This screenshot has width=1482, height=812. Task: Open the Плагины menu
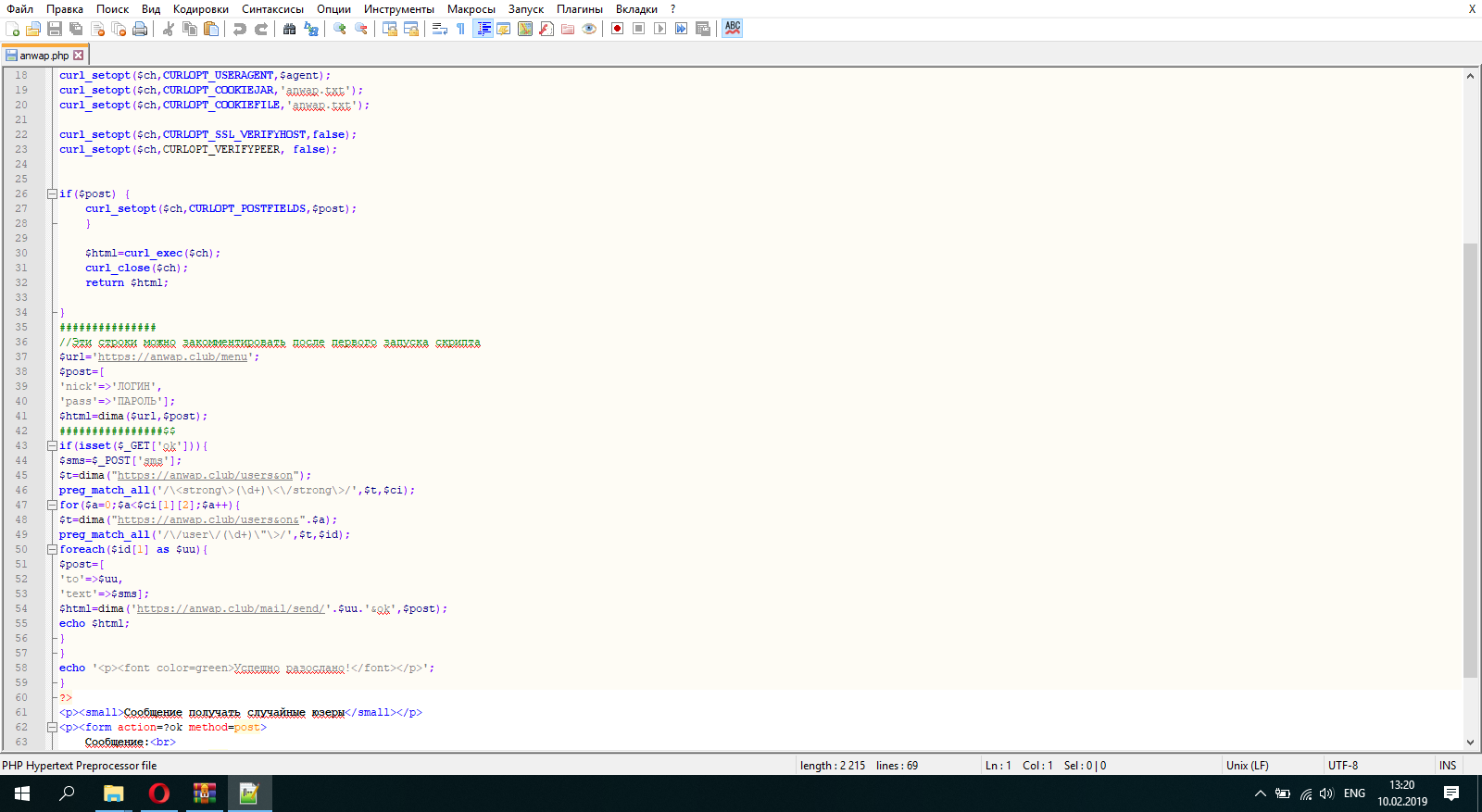pos(579,9)
